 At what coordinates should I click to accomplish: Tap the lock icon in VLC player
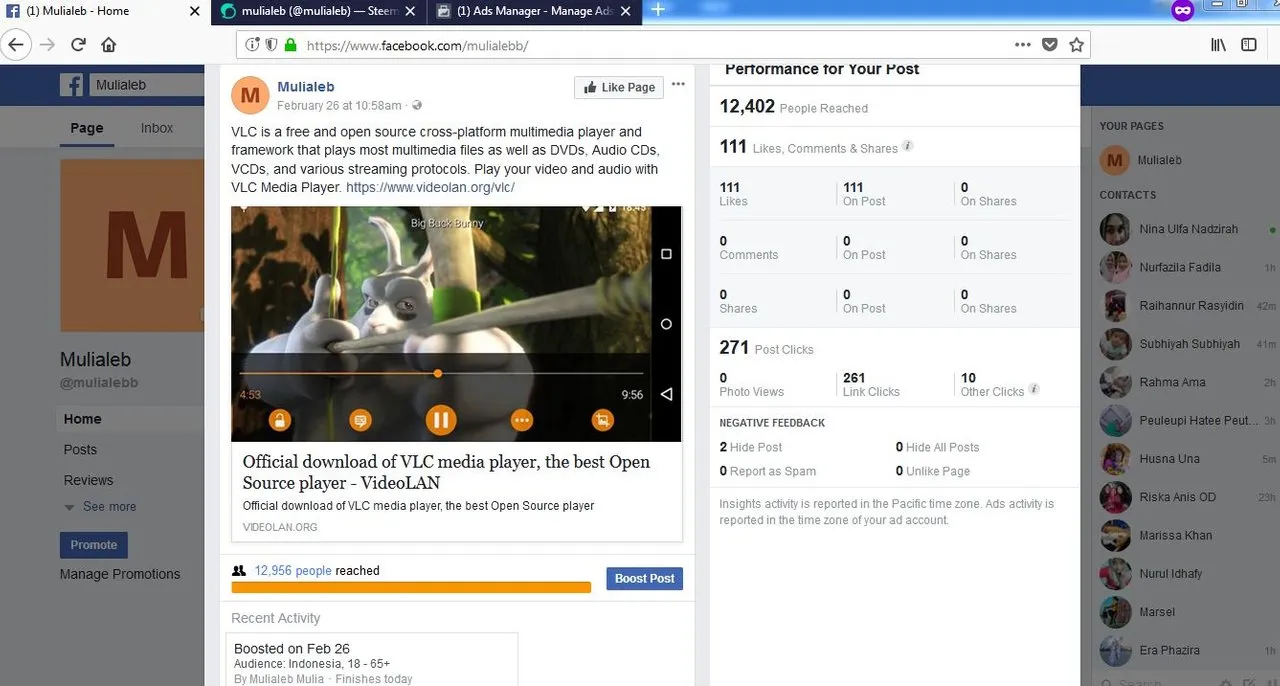pyautogui.click(x=280, y=420)
